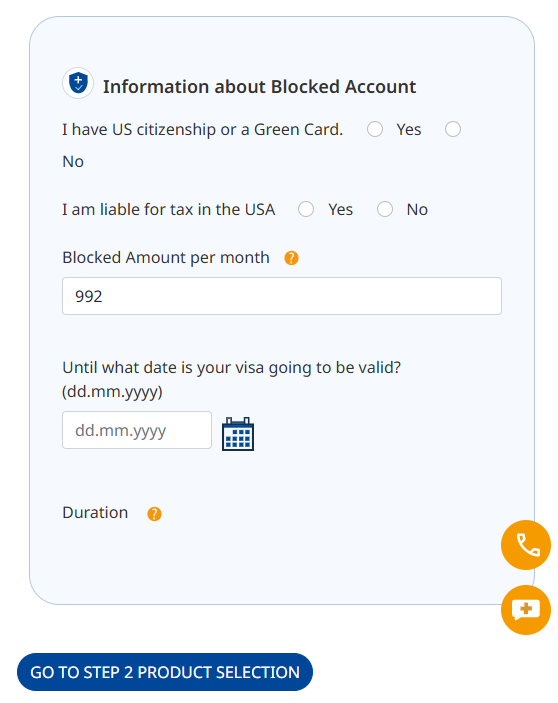Open the calendar date picker icon

tap(238, 434)
